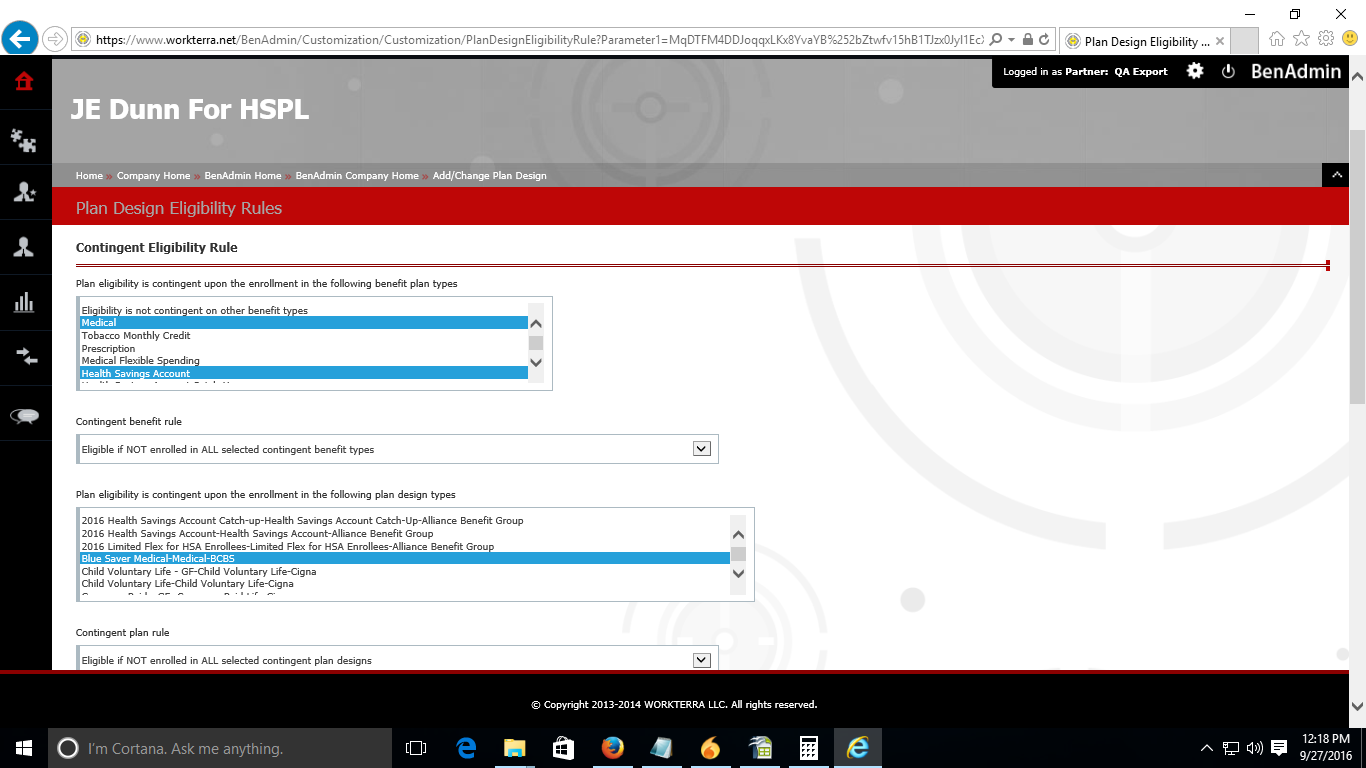Select 'Medical Flexible Spending' in benefit list
The width and height of the screenshot is (1366, 768).
(140, 361)
